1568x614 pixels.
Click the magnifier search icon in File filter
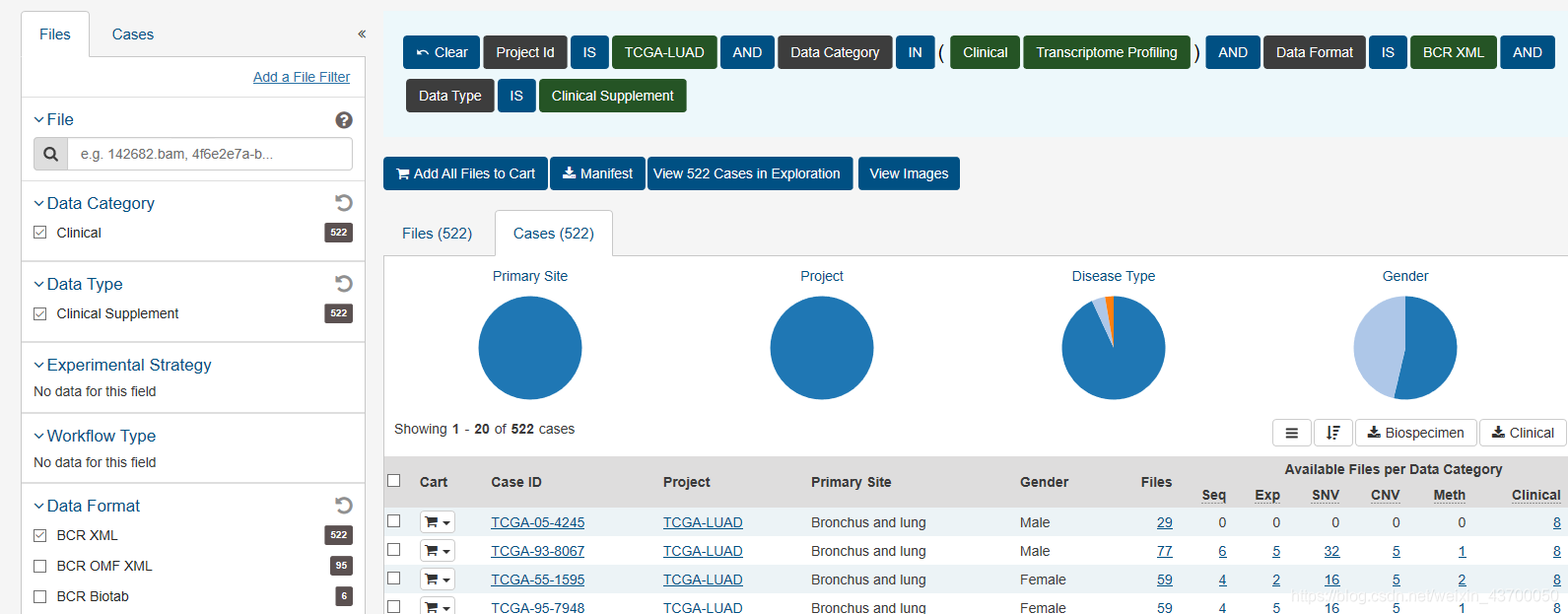(51, 154)
